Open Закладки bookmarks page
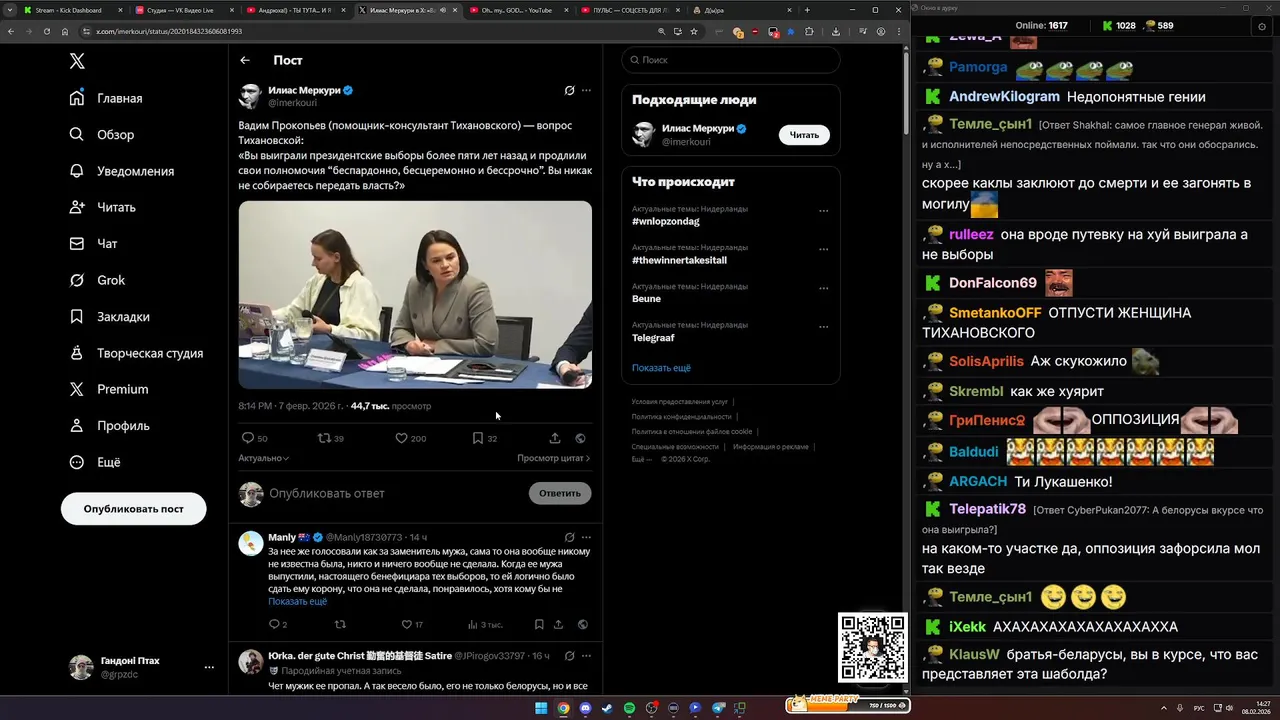The image size is (1280, 720). point(110,317)
